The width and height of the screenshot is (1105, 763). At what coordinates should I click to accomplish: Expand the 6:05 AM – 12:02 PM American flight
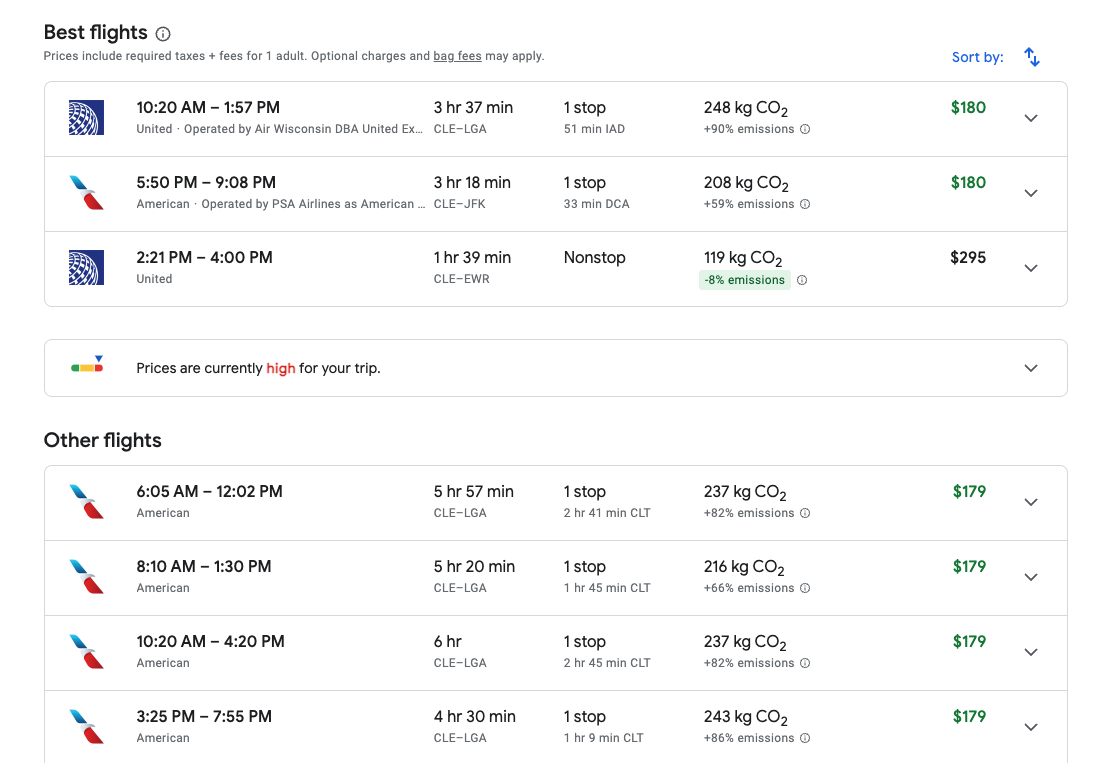coord(1031,502)
